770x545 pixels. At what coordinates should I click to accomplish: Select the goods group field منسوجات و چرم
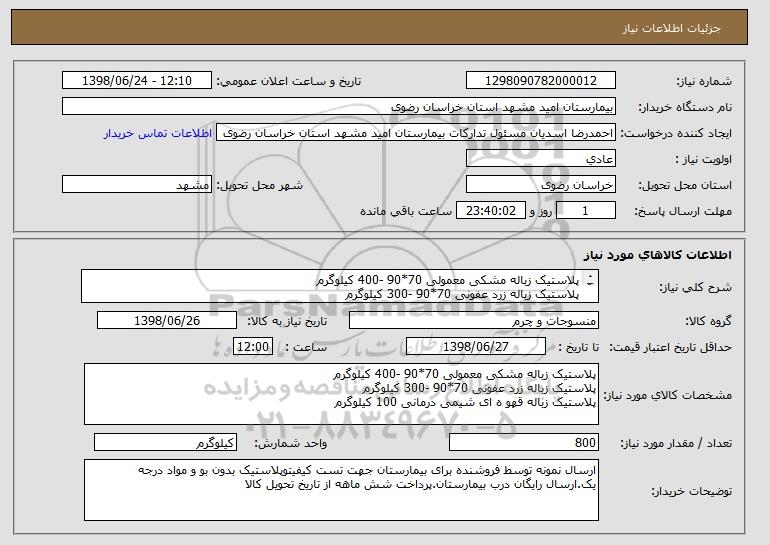(474, 321)
